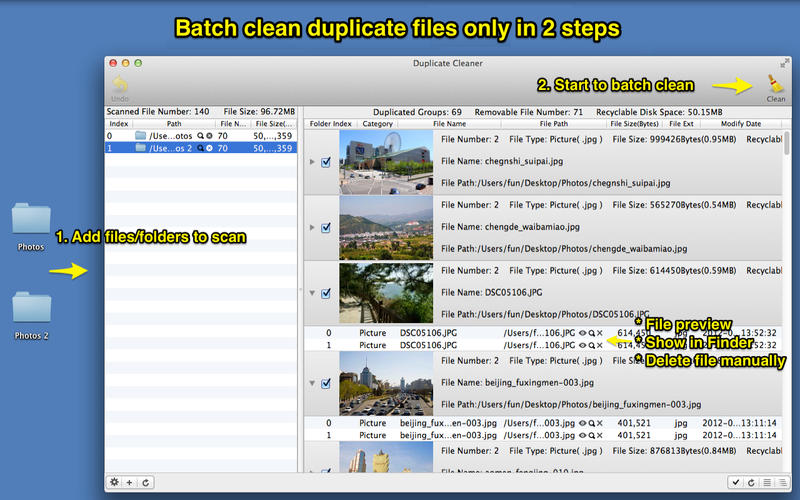Delete second beijing_fuxingmen-003.jpg row using X icon
The width and height of the screenshot is (800, 500).
click(599, 435)
